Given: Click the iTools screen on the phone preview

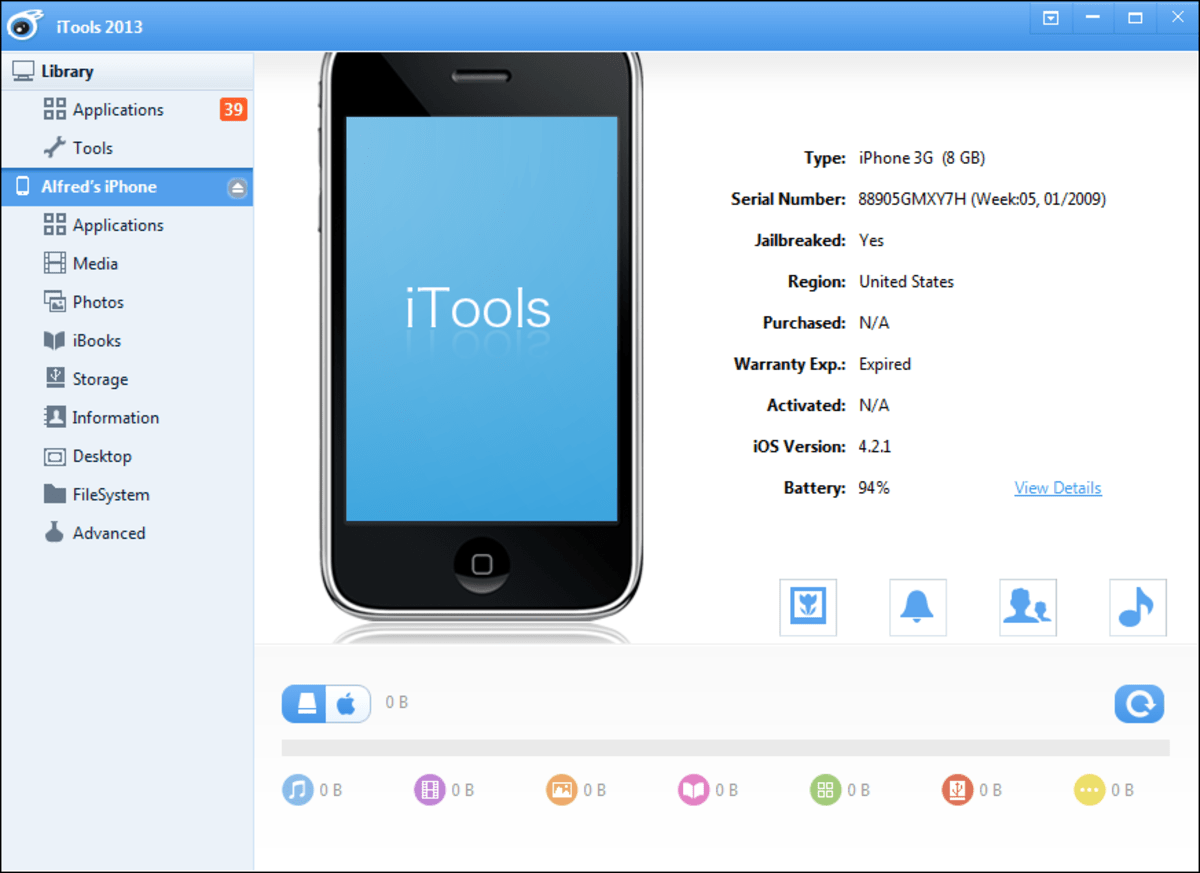Looking at the screenshot, I should 482,319.
